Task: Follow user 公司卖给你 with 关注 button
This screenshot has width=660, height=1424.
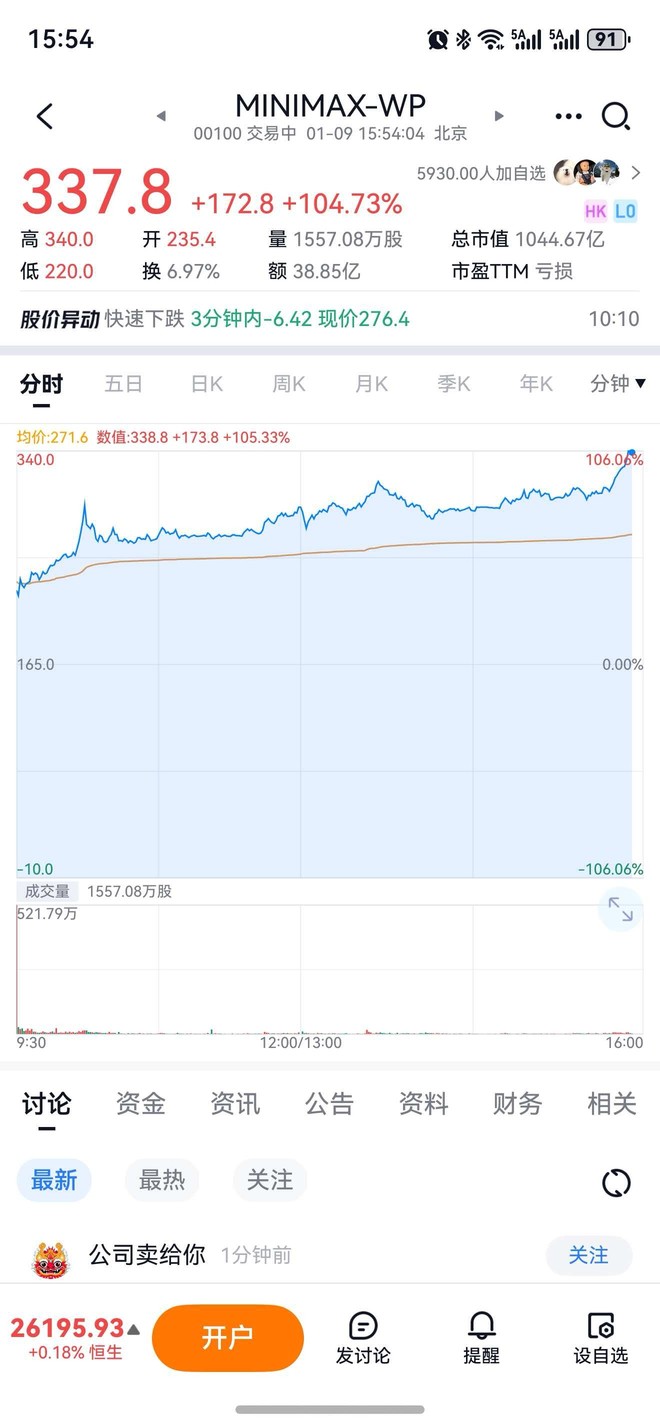Action: [588, 1255]
